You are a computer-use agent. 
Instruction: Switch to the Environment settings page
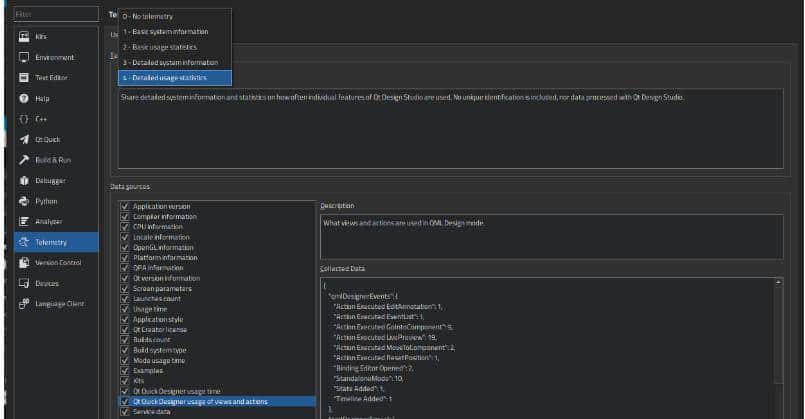(56, 57)
